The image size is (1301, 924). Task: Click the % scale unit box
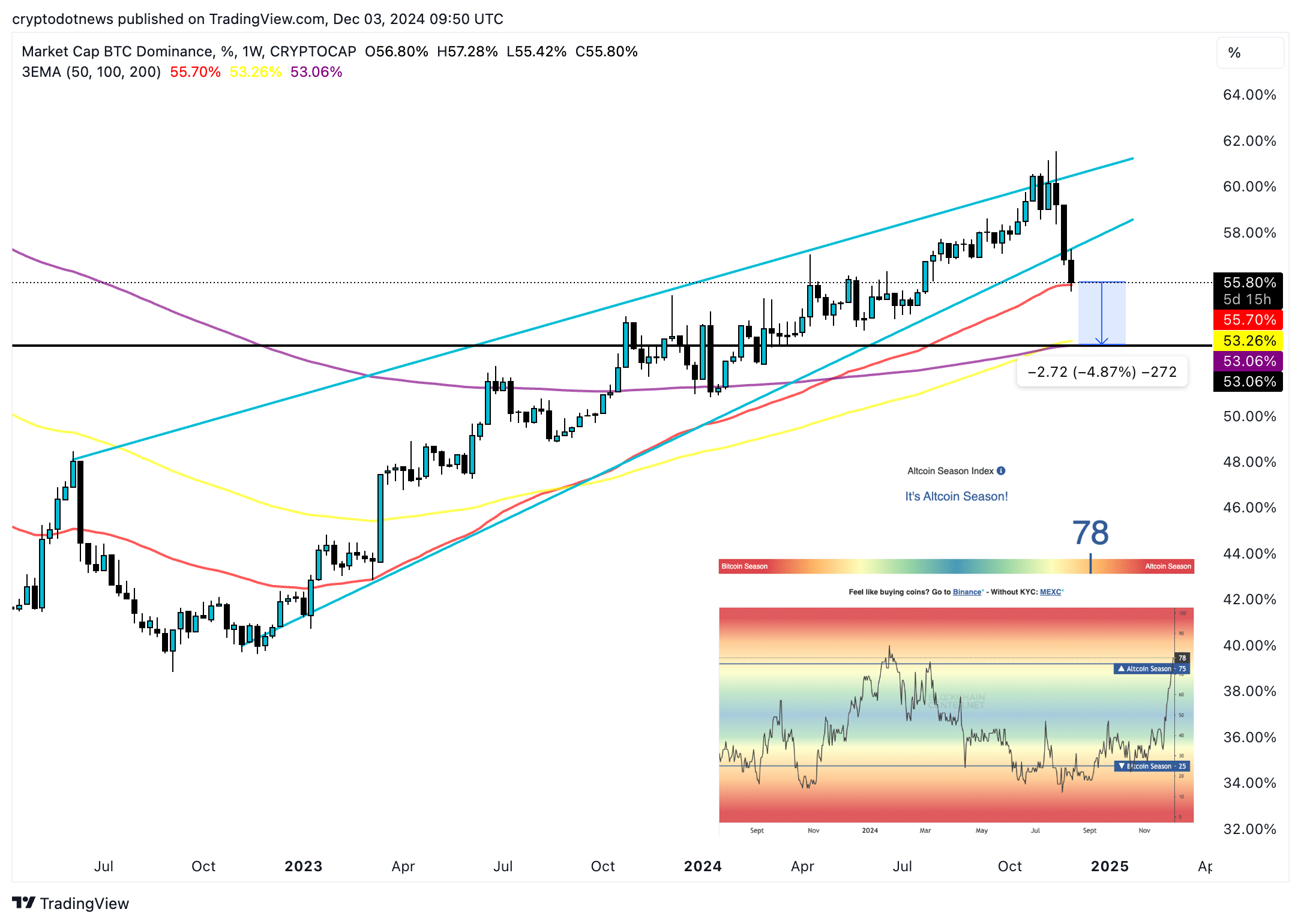[1250, 53]
